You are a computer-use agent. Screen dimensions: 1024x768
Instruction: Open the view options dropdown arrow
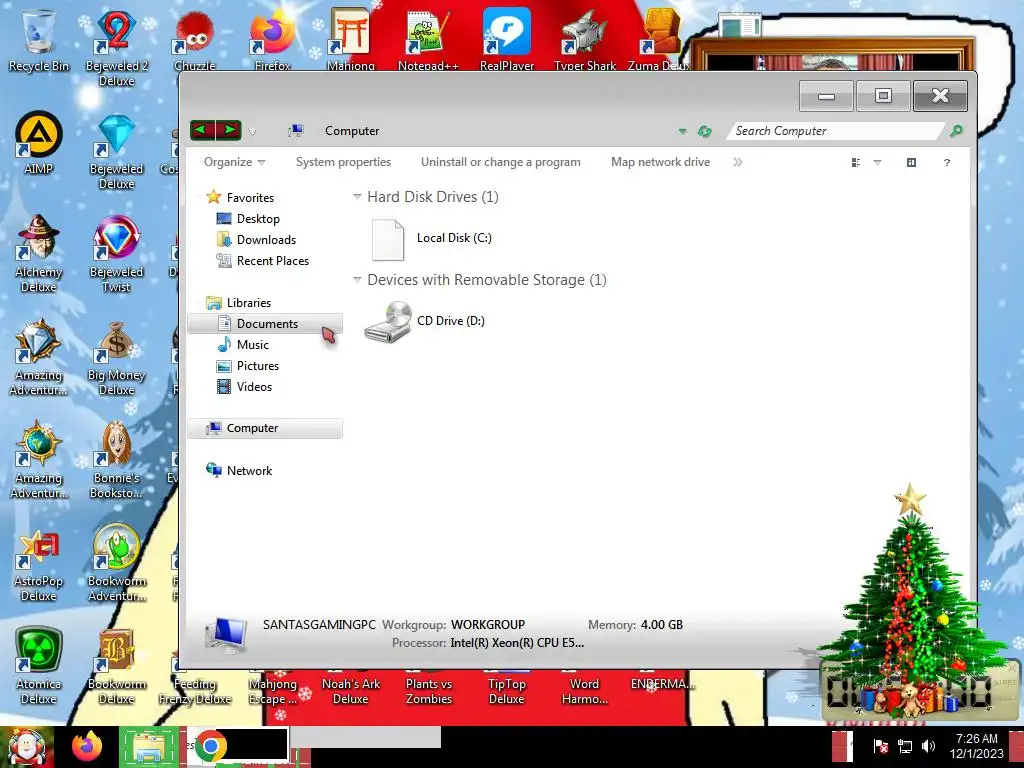click(x=877, y=163)
